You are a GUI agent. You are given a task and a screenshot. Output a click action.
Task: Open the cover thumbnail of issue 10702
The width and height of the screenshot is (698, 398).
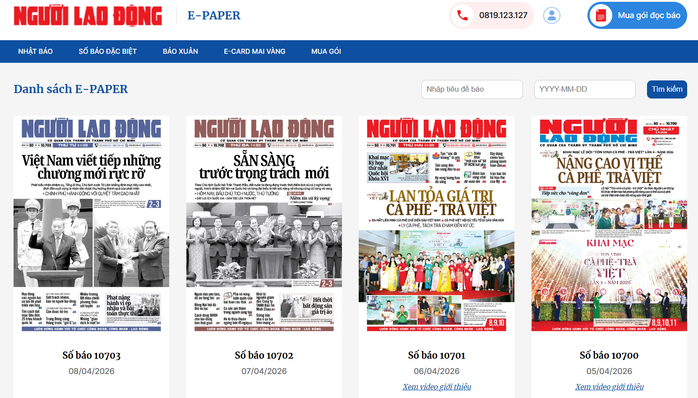(x=264, y=224)
